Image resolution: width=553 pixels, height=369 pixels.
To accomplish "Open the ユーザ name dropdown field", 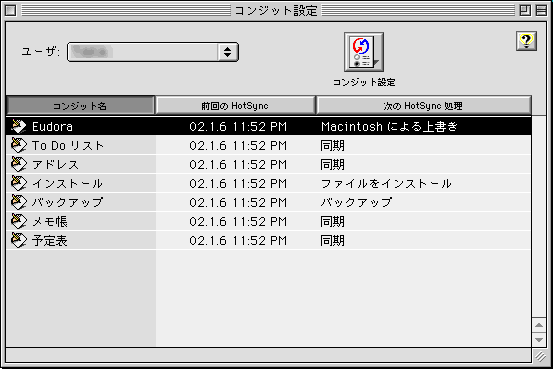I will pyautogui.click(x=153, y=52).
